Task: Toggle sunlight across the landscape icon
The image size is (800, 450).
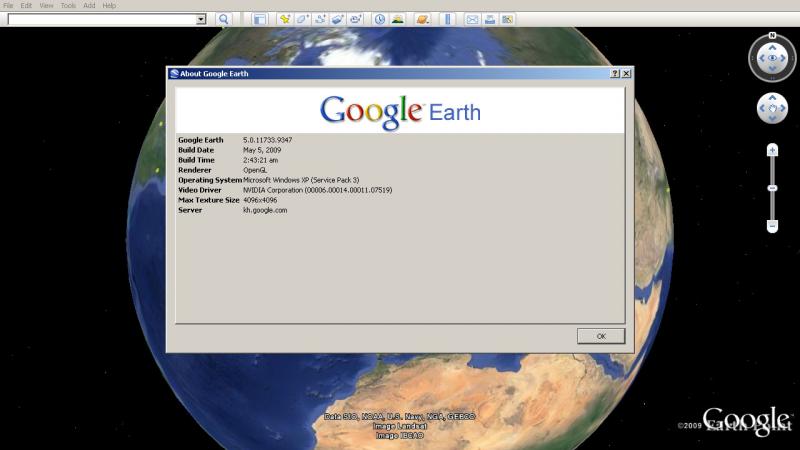Action: [x=398, y=19]
